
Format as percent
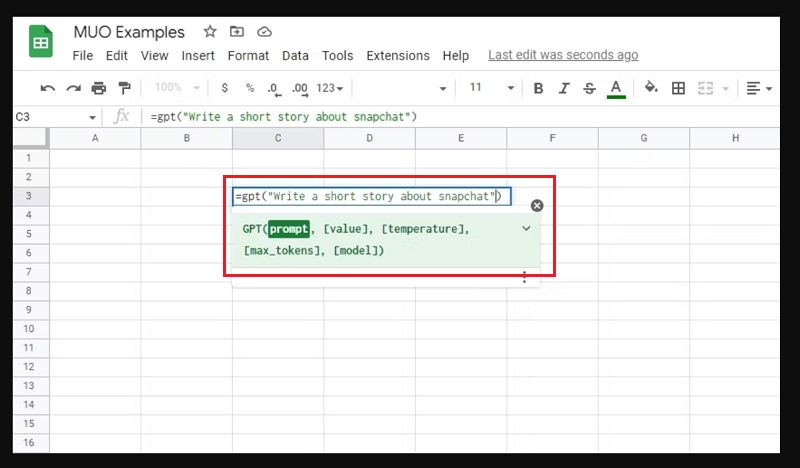pos(249,88)
